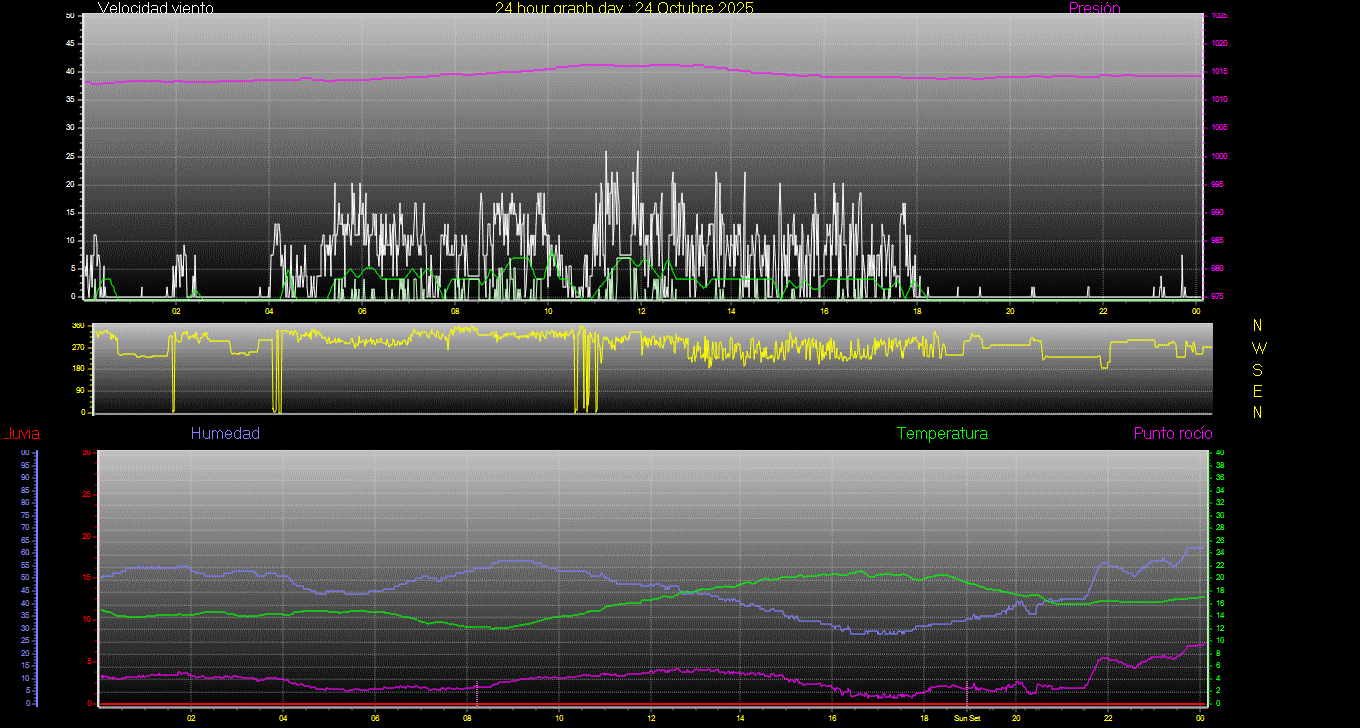
Task: Click the S compass direction letter
Action: tap(1258, 369)
